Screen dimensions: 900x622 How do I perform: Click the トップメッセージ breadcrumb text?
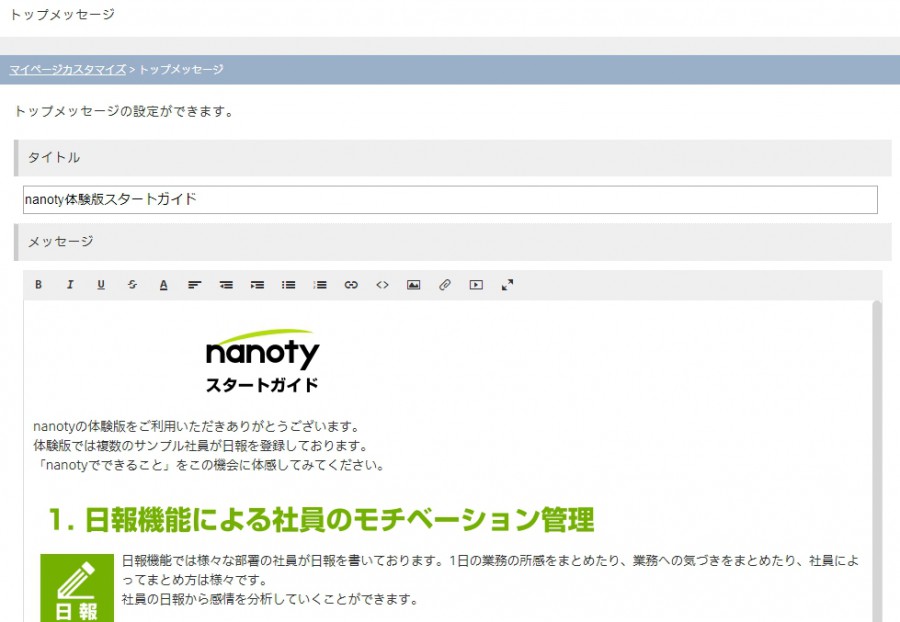point(181,69)
